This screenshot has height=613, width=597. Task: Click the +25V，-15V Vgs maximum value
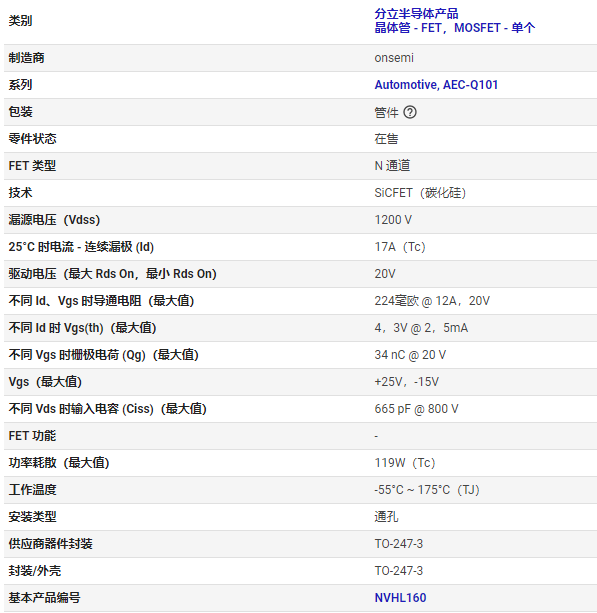coord(407,382)
